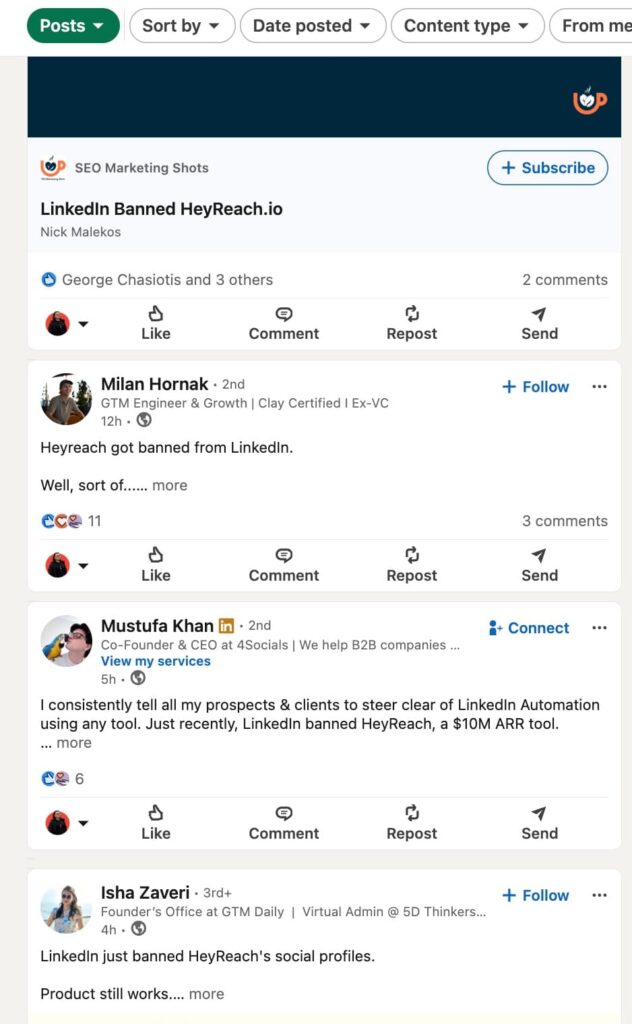Viewport: 632px width, 1024px height.
Task: Open three-dot menu on Isha Zaveri's post
Action: coord(599,895)
